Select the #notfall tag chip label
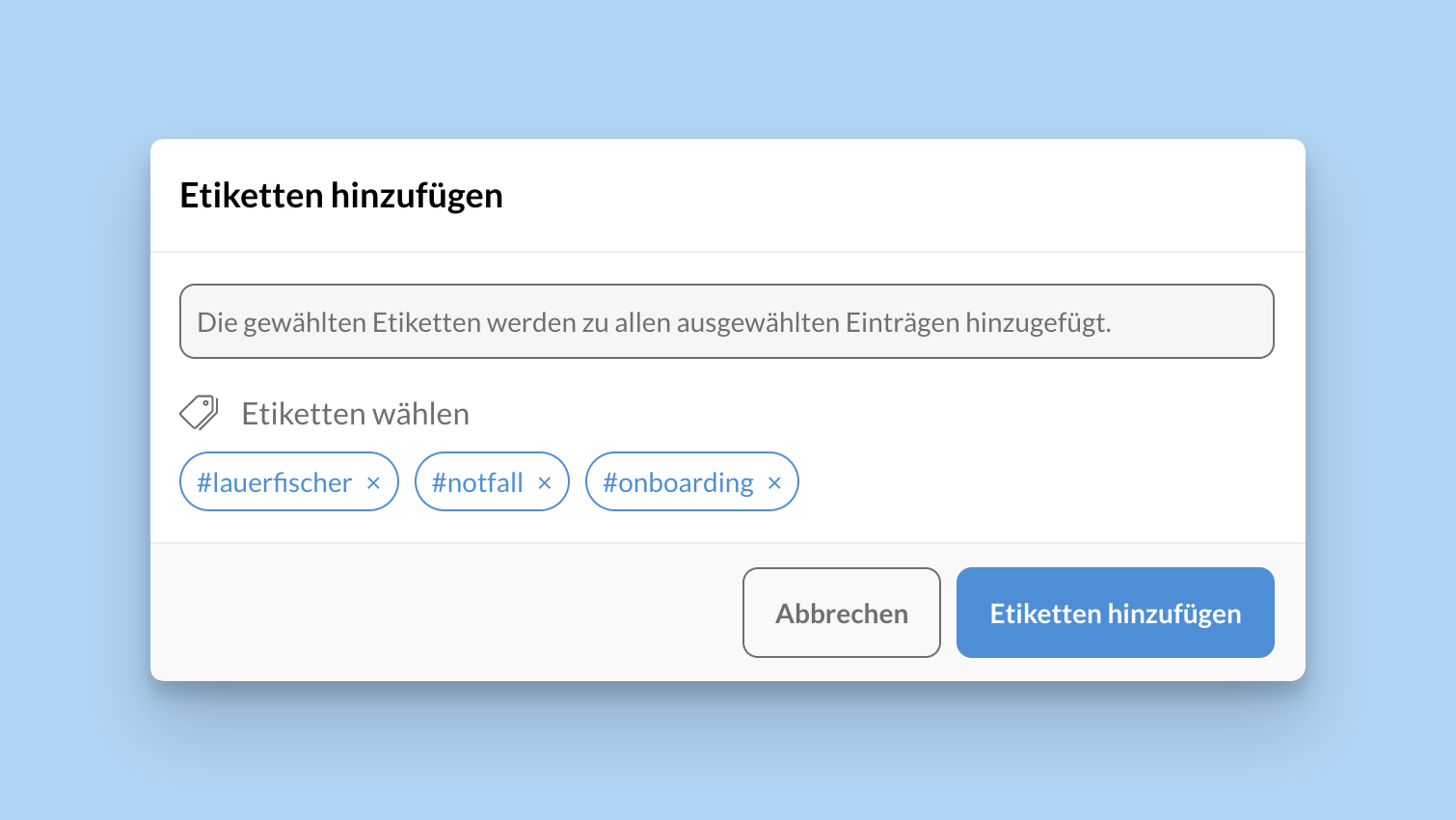Viewport: 1456px width, 820px height. point(477,482)
